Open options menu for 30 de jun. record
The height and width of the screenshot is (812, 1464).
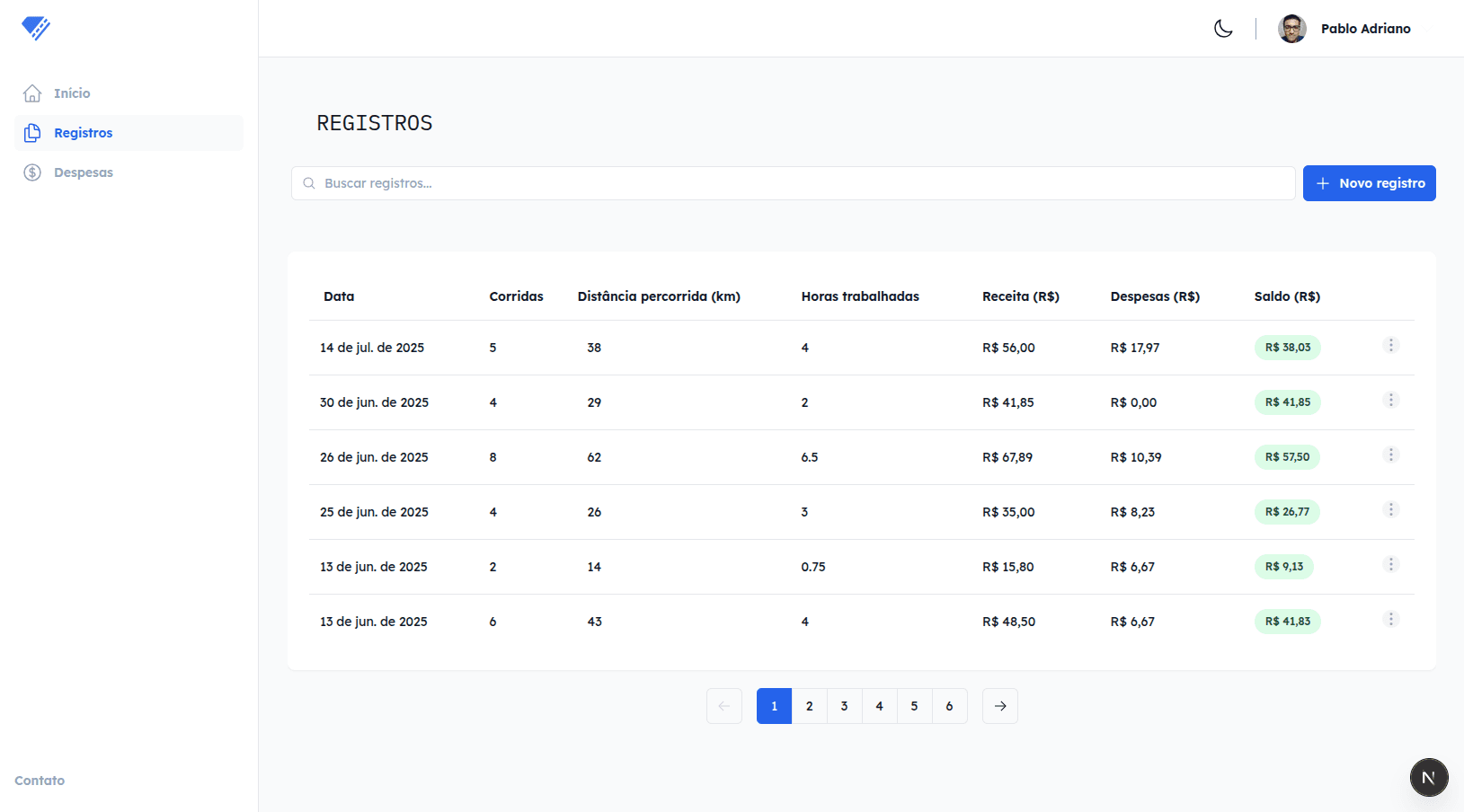tap(1390, 401)
